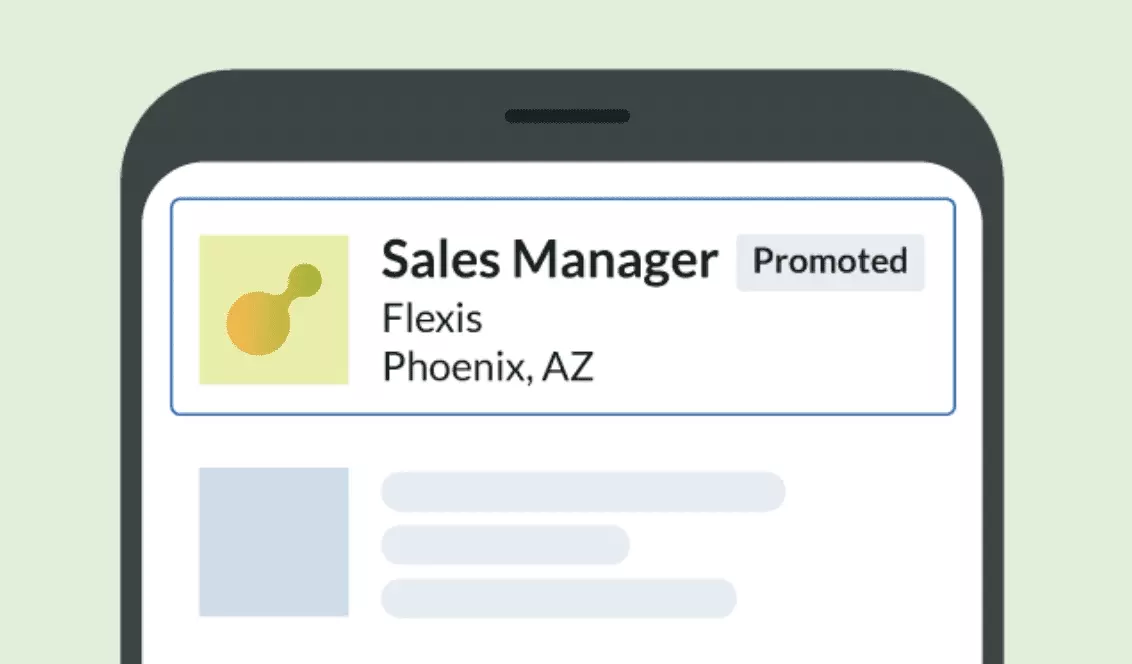Click the light green background outside the phone
1132x664 pixels.
(60, 300)
